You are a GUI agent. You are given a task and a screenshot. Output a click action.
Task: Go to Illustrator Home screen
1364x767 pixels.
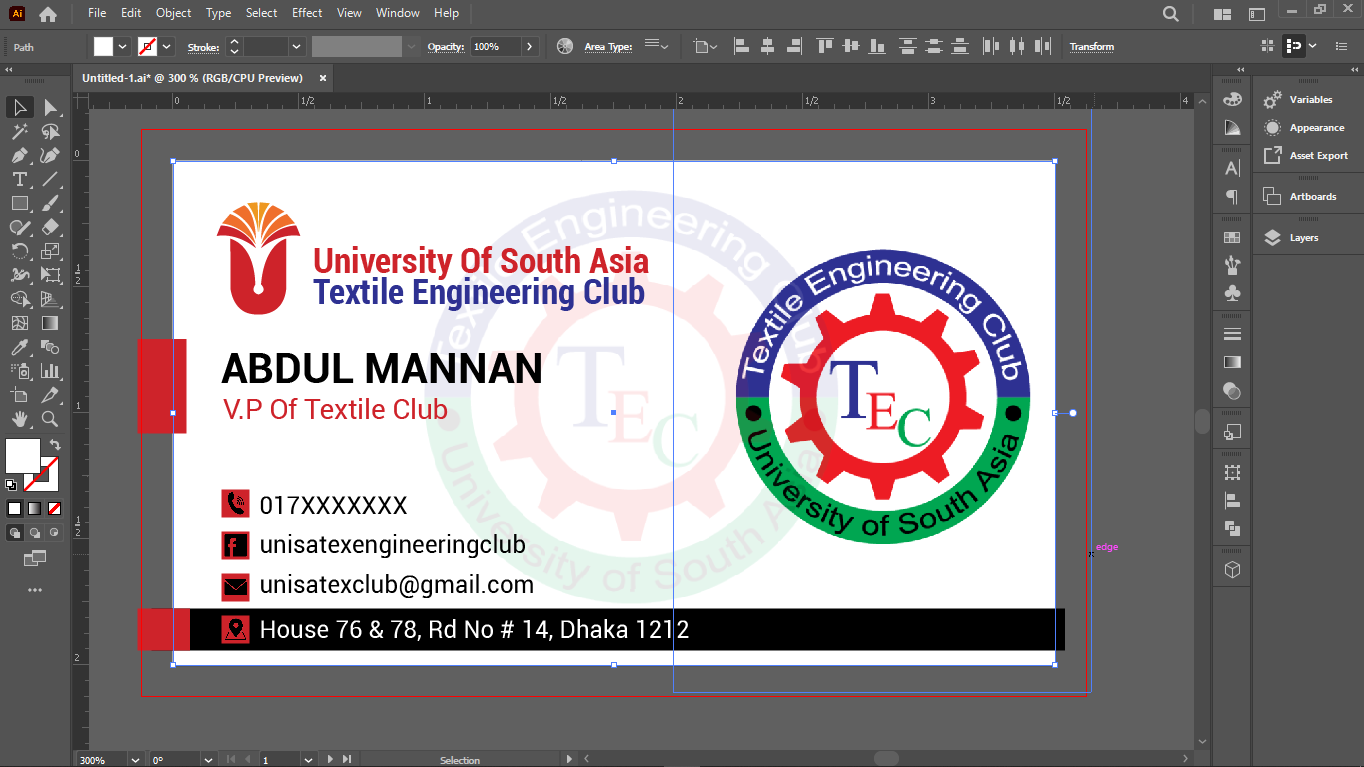(48, 14)
